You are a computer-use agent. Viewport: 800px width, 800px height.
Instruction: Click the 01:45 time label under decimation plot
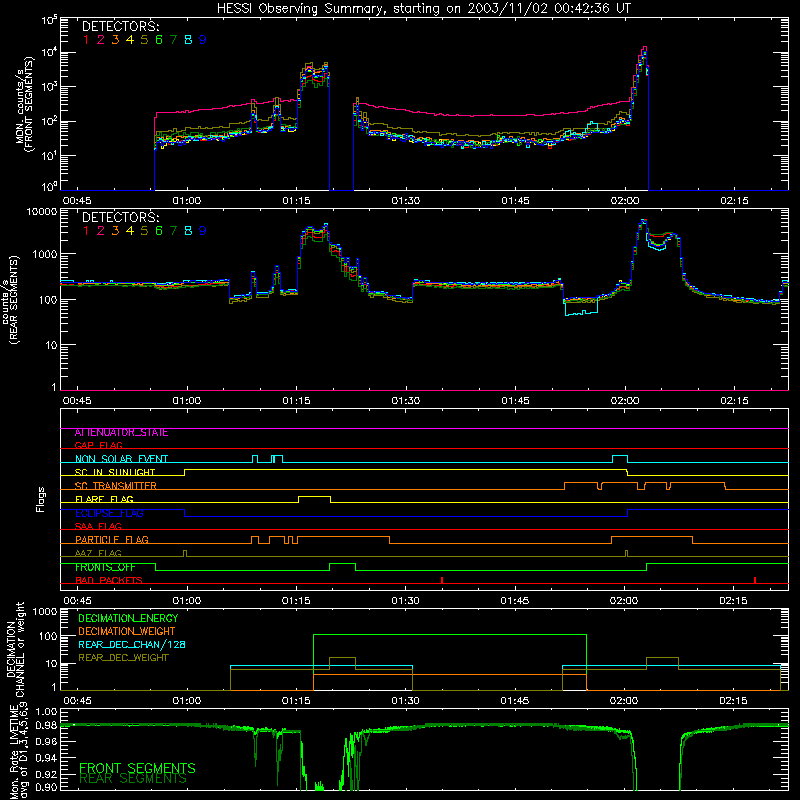[x=515, y=701]
